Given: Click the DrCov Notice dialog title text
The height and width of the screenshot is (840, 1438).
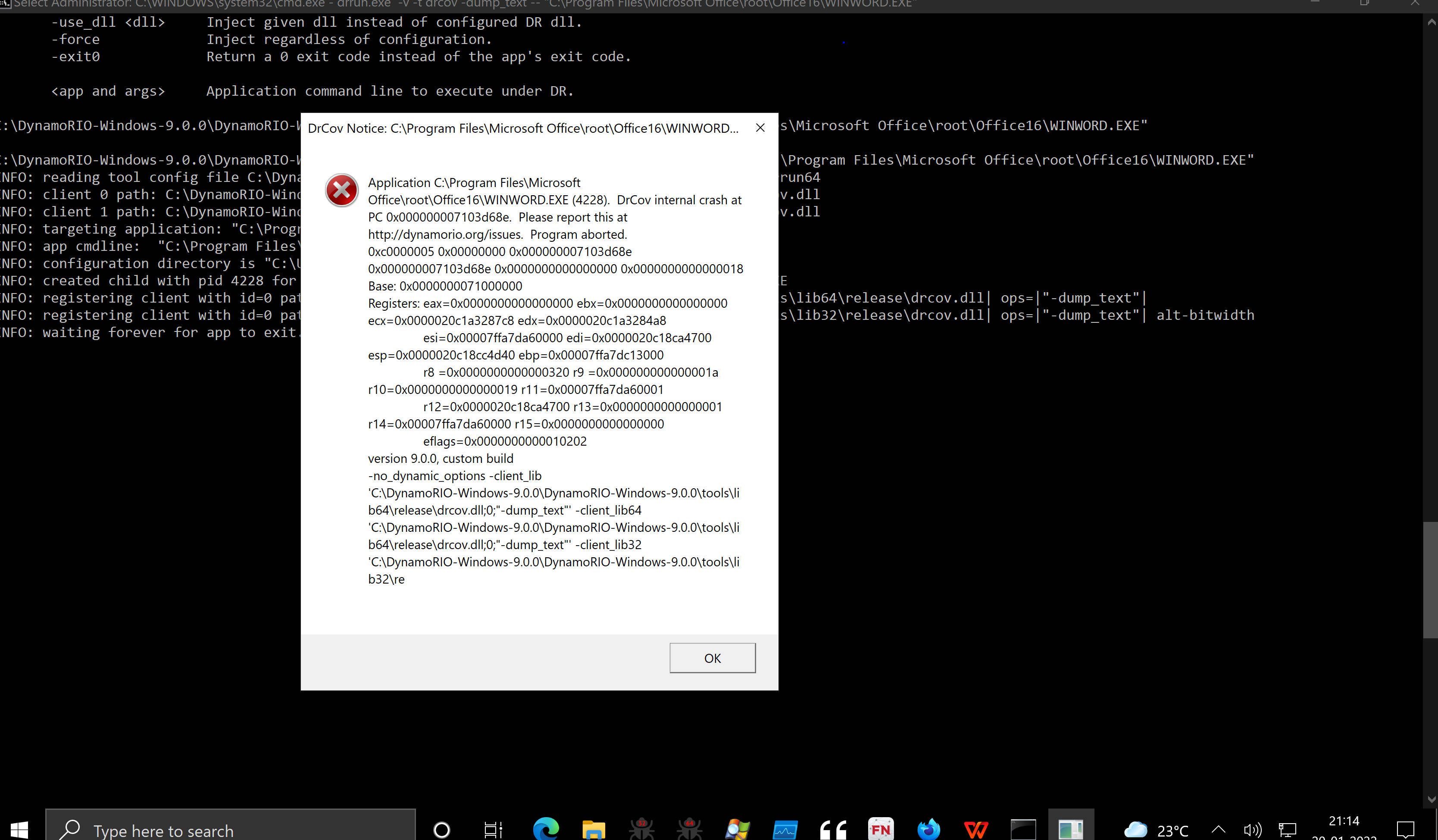Looking at the screenshot, I should (x=523, y=128).
